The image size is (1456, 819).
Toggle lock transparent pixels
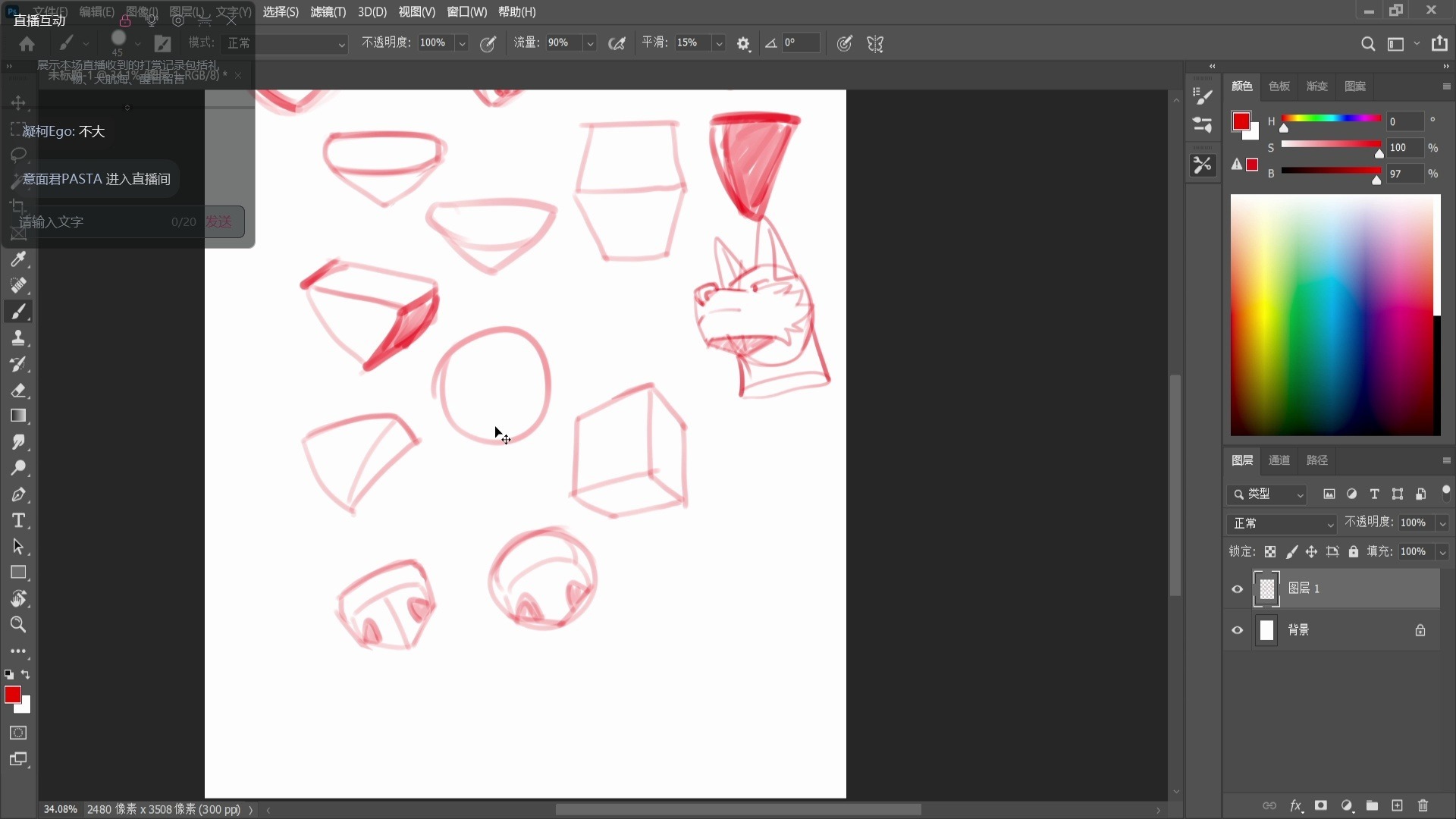click(1270, 552)
